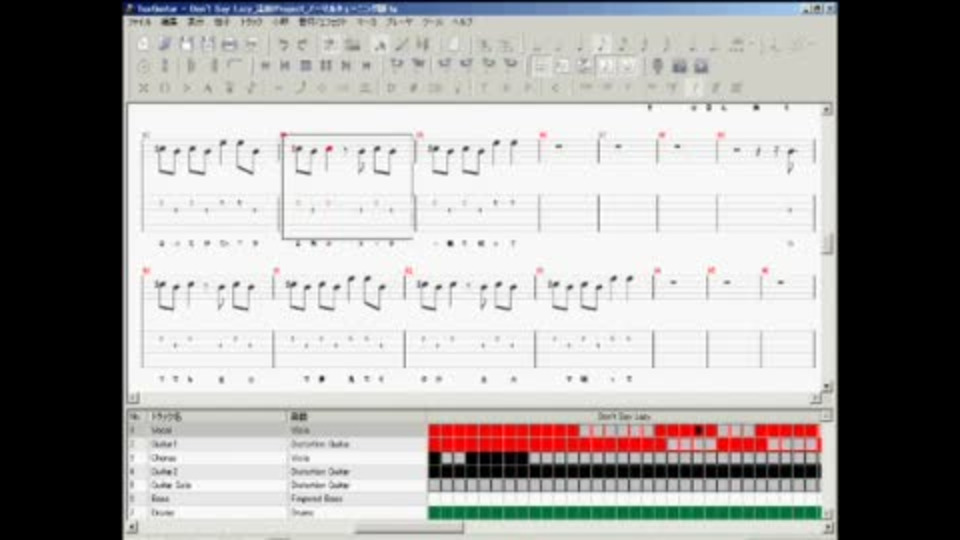Click the Save As toolbar icon
This screenshot has width=960, height=540.
(x=208, y=44)
